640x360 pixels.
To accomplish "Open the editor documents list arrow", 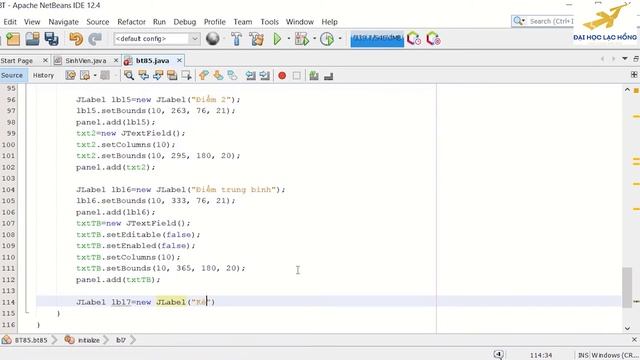I will (x=624, y=59).
